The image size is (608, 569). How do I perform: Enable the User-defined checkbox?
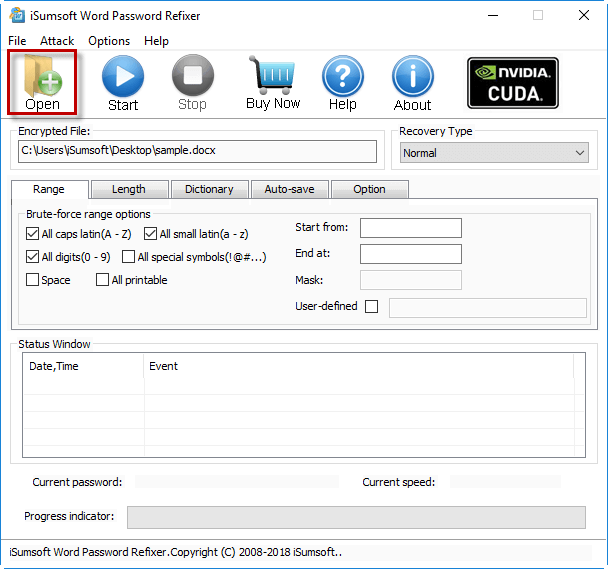(371, 306)
